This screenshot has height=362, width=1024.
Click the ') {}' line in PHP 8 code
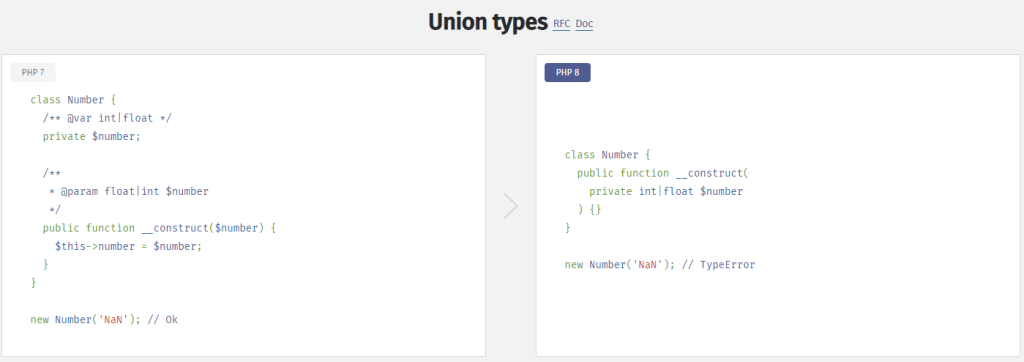(x=589, y=210)
